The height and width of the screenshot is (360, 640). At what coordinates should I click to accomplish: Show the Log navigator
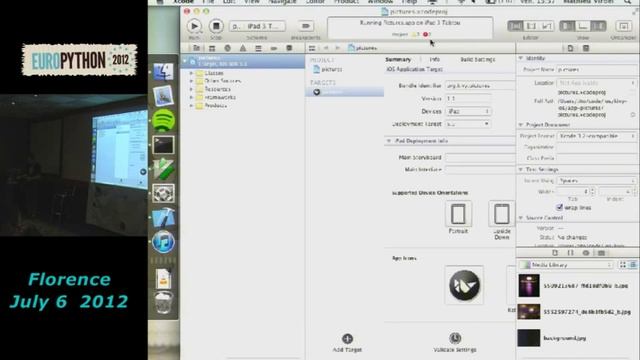[289, 48]
